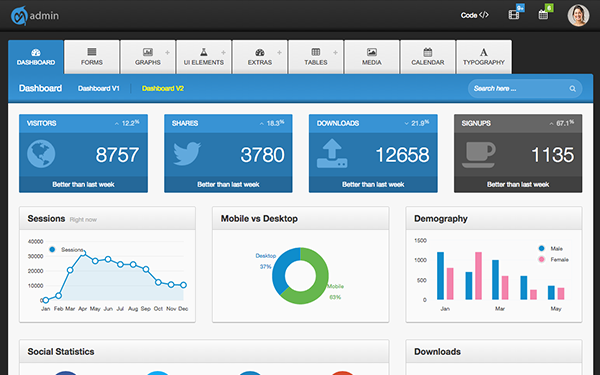This screenshot has width=600, height=375.
Task: Open the Typography tab
Action: (x=484, y=57)
